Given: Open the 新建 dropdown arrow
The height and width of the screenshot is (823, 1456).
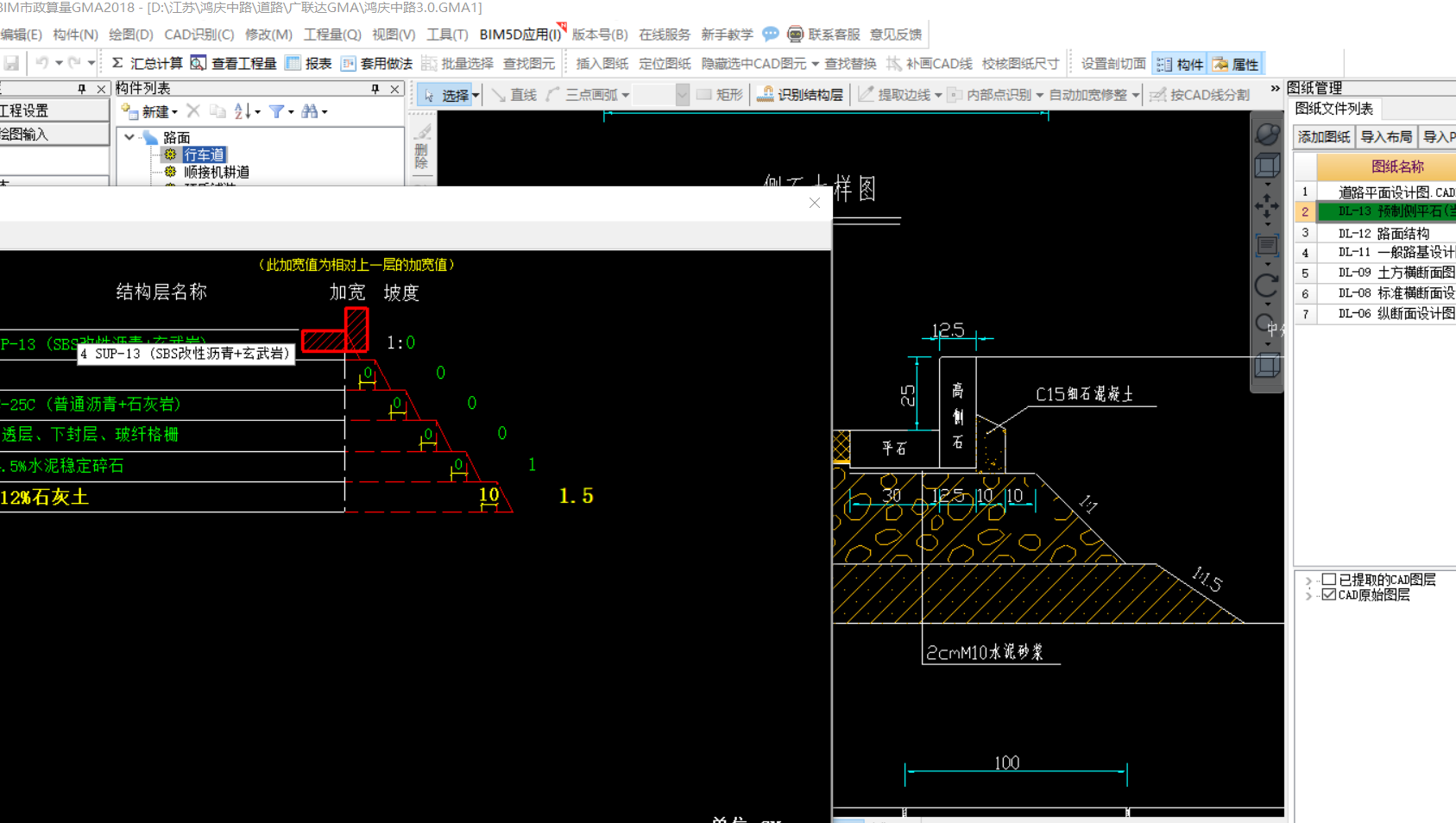Looking at the screenshot, I should pos(174,112).
